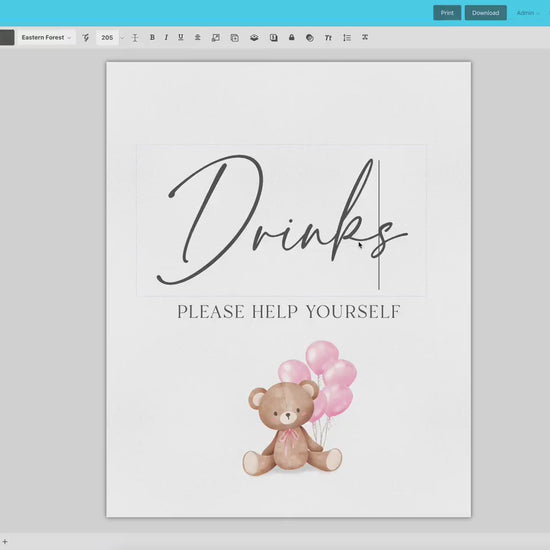550x550 pixels.
Task: Open the line spacing icon
Action: pos(347,38)
